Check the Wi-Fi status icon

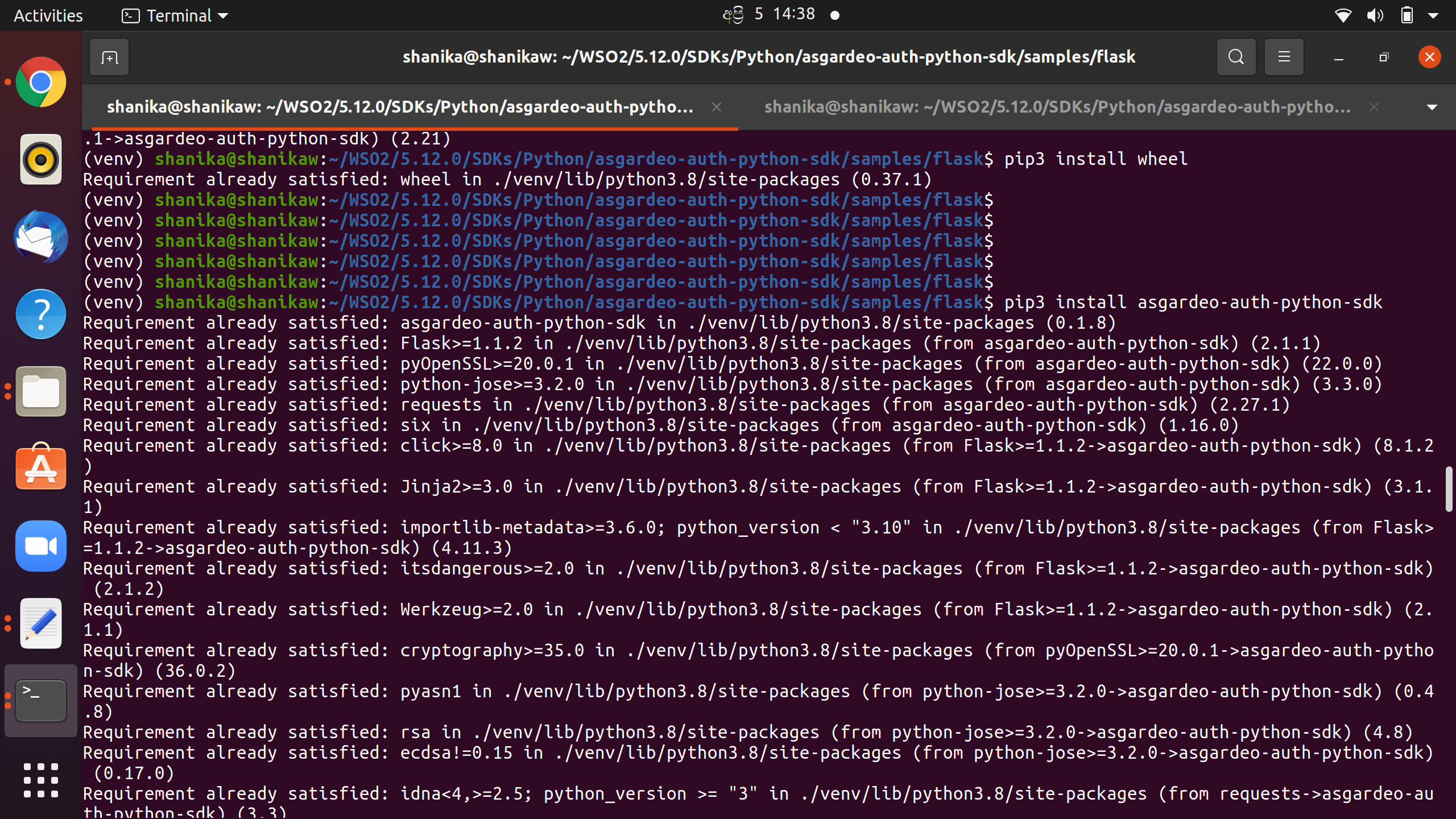coord(1343,15)
